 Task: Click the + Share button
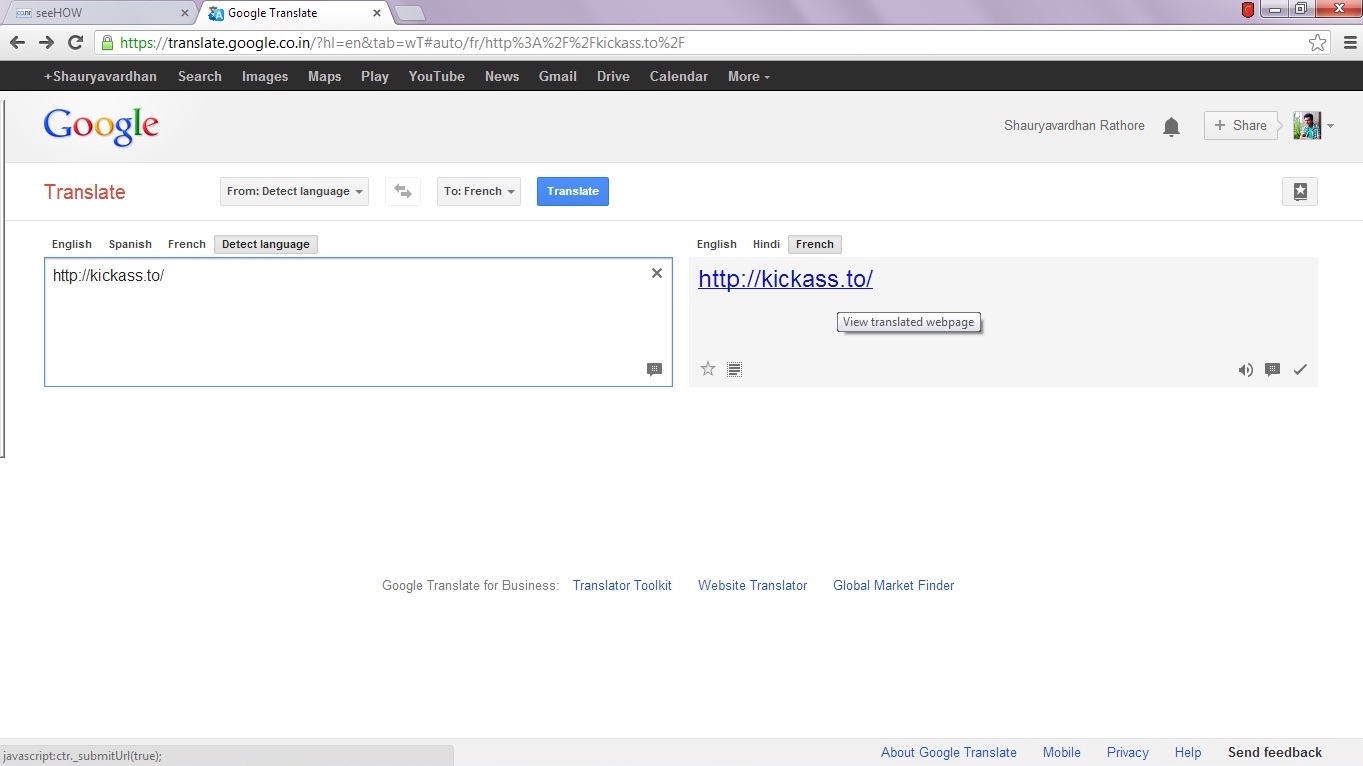click(x=1241, y=125)
